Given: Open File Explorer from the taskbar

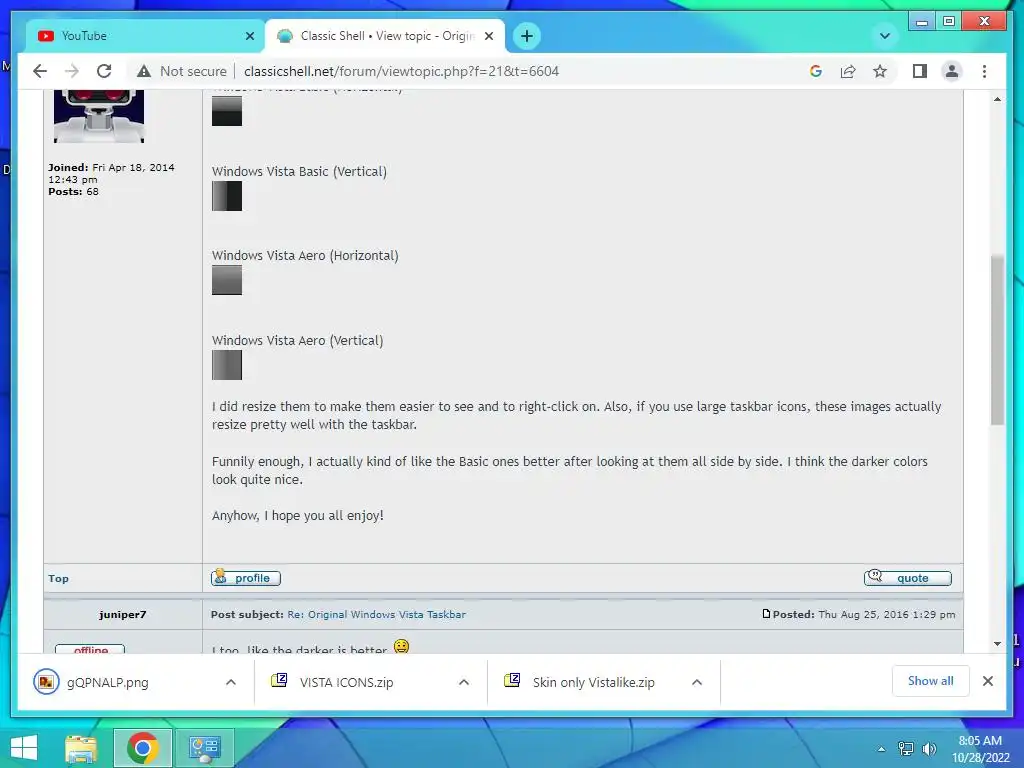Looking at the screenshot, I should (81, 748).
